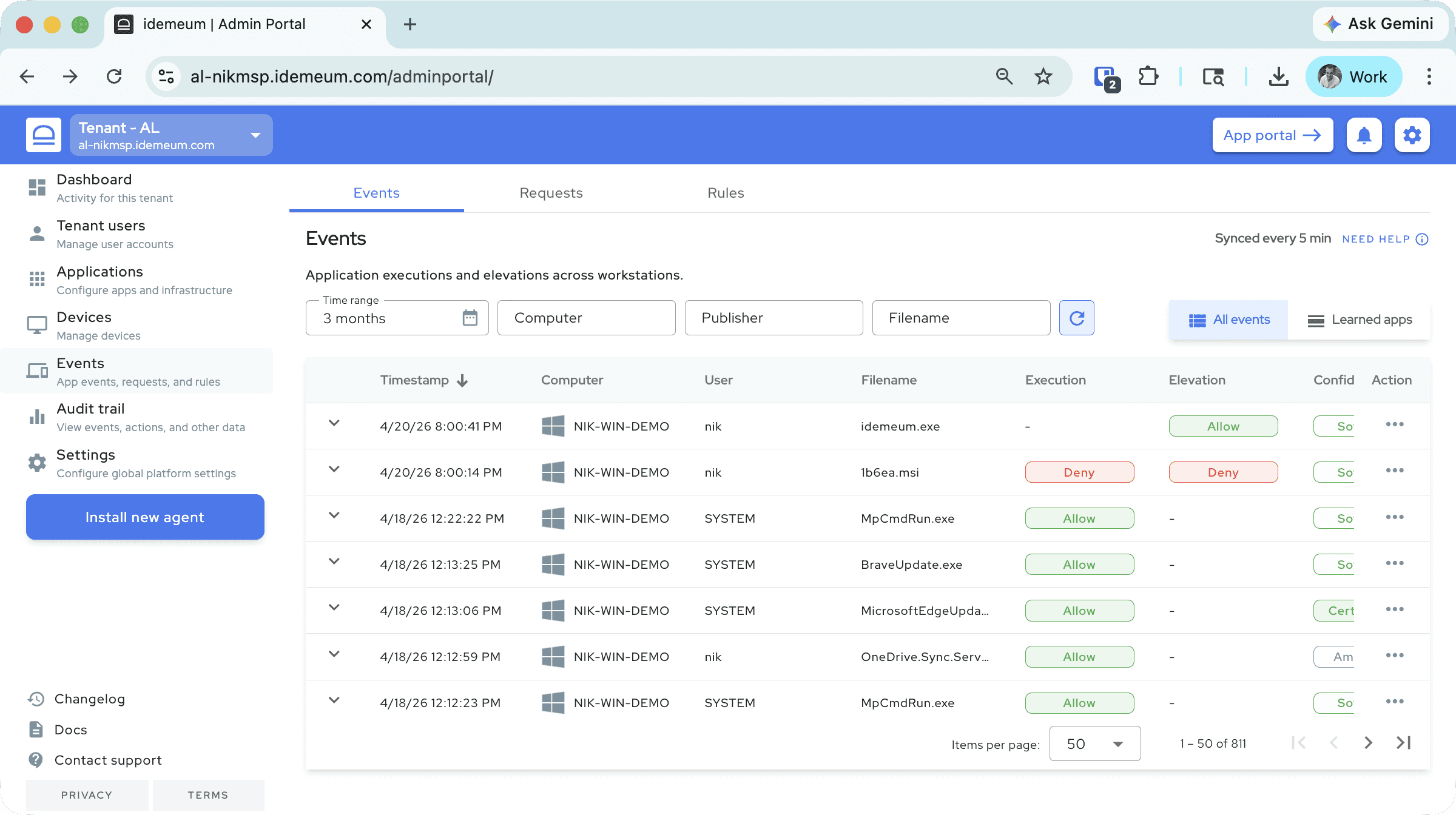The image size is (1456, 815).
Task: Open the App portal link
Action: coord(1272,135)
